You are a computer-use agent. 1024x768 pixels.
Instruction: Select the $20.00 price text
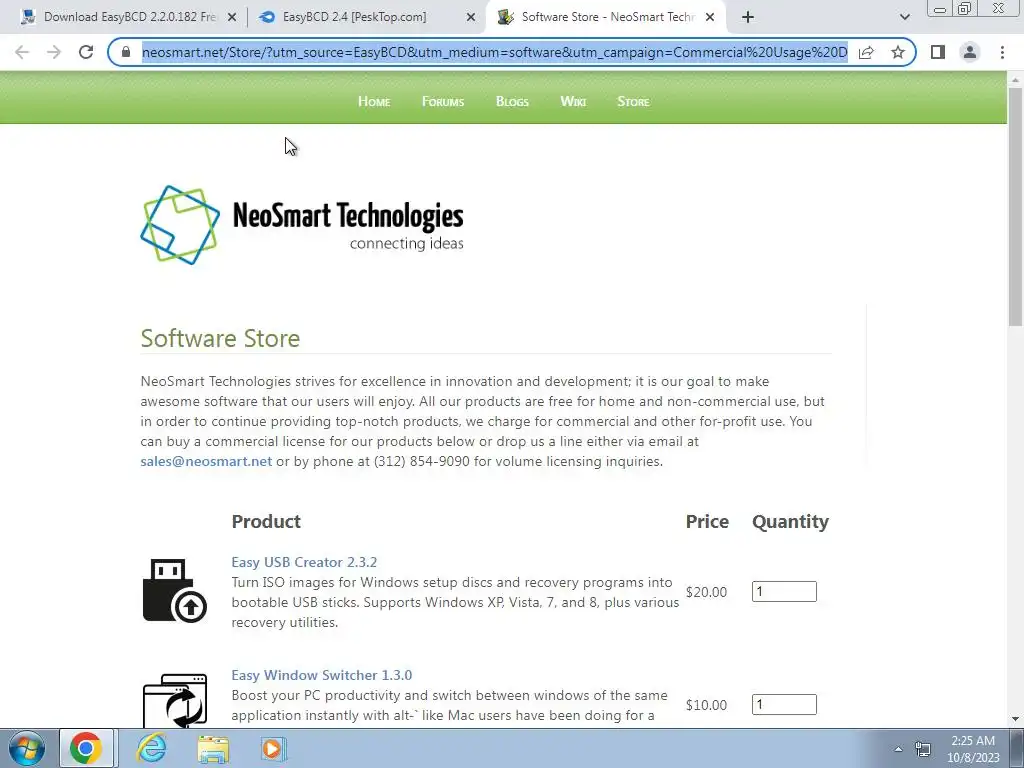pyautogui.click(x=706, y=592)
